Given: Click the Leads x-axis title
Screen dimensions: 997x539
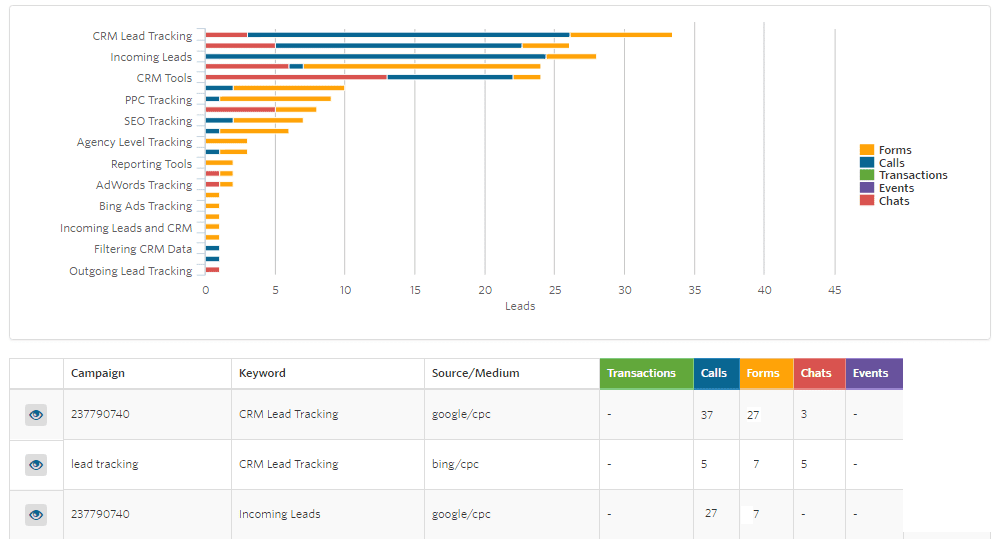Looking at the screenshot, I should click(x=520, y=306).
